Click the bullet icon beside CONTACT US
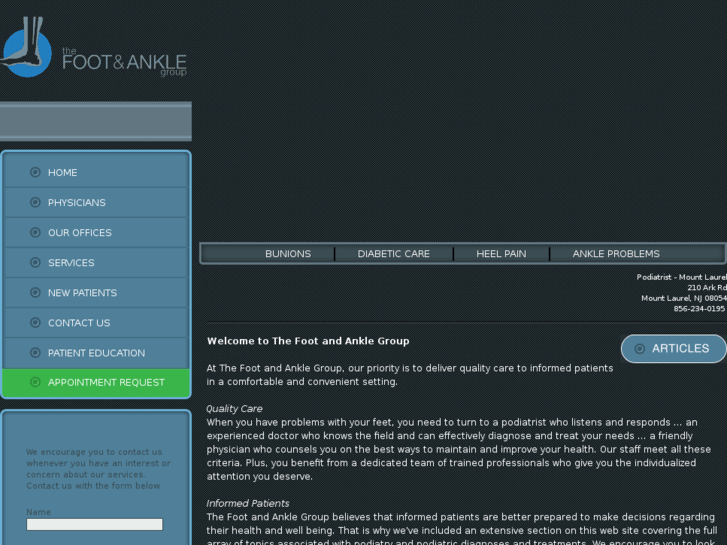 [35, 322]
